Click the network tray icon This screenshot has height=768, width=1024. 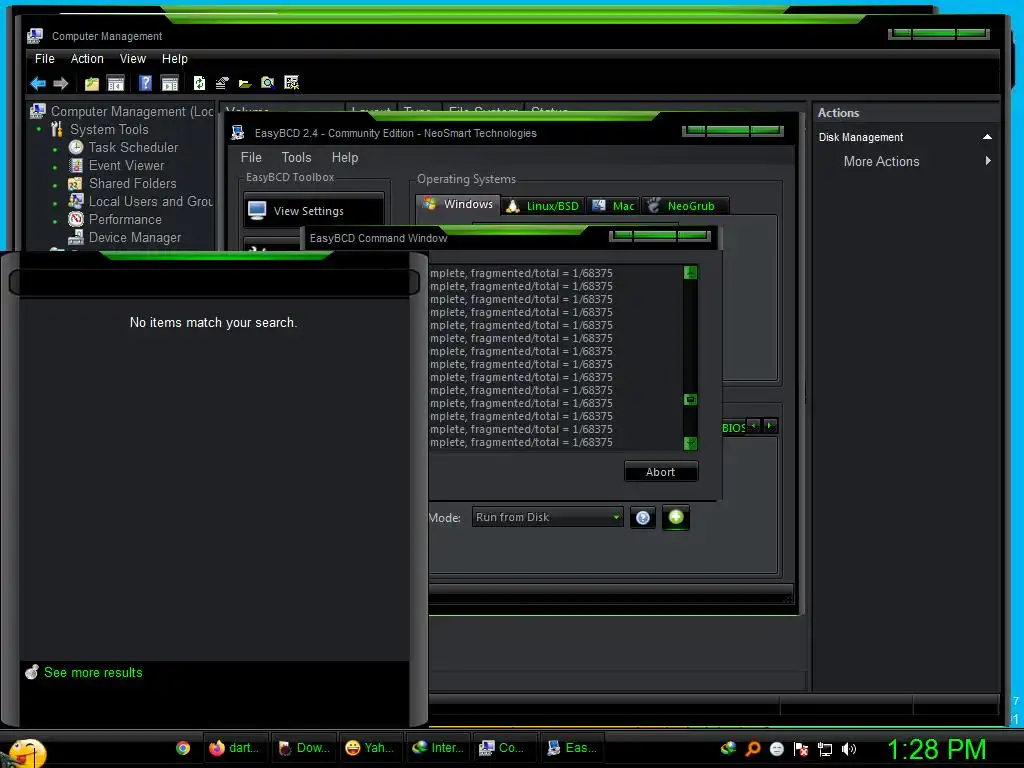(x=825, y=749)
